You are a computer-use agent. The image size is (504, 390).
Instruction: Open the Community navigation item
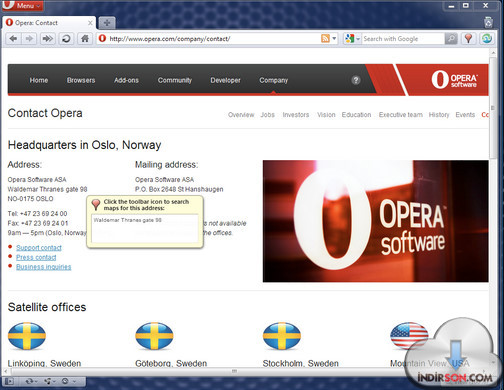(x=175, y=80)
